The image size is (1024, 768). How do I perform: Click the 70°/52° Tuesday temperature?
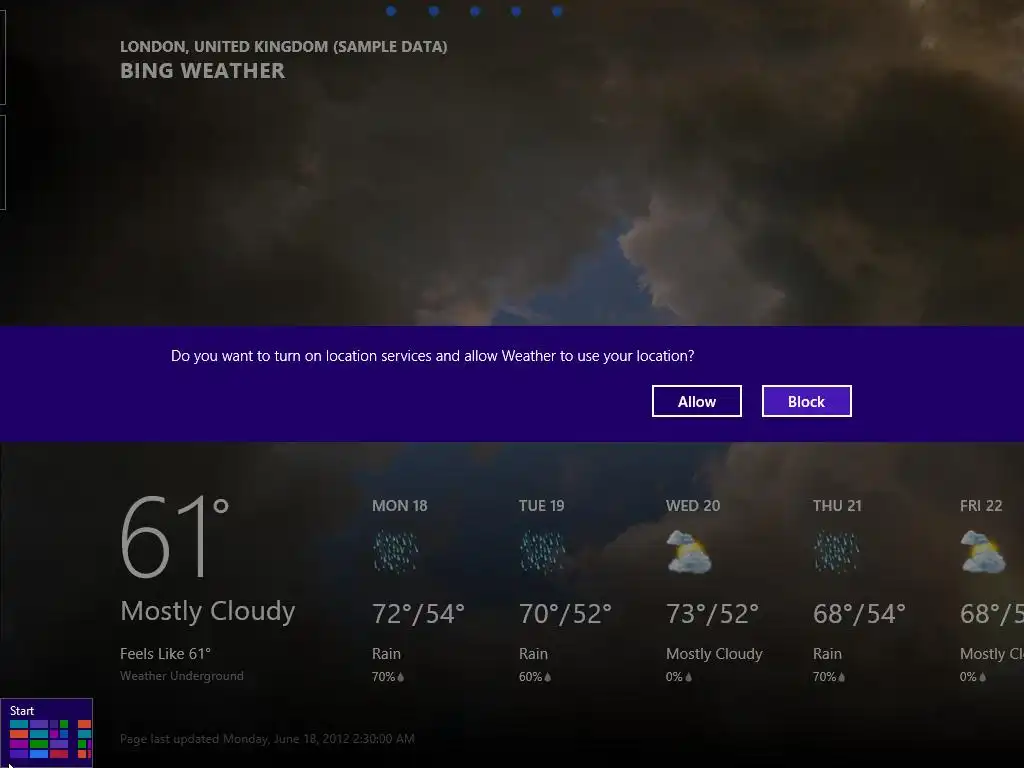tap(565, 614)
